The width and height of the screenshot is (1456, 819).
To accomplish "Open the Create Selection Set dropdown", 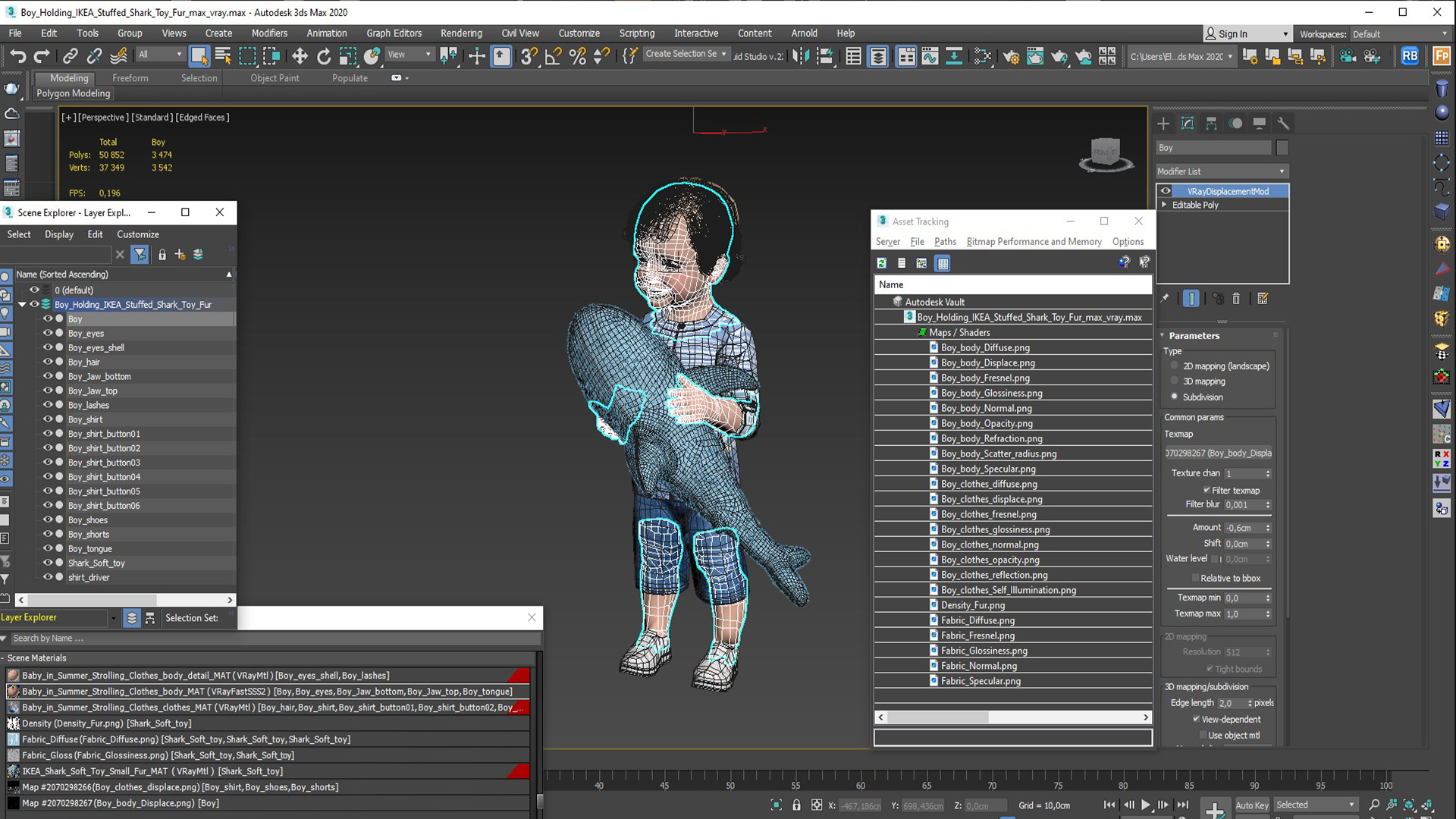I will [x=686, y=54].
